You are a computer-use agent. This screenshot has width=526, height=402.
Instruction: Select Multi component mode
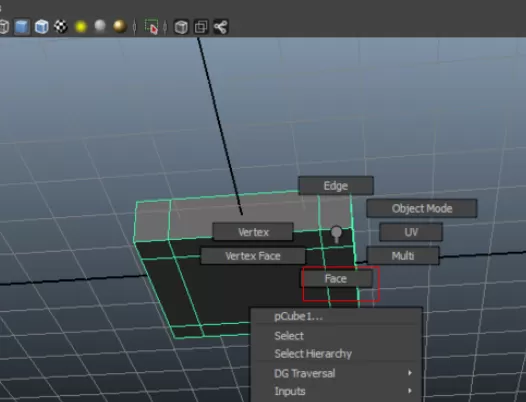click(x=403, y=256)
